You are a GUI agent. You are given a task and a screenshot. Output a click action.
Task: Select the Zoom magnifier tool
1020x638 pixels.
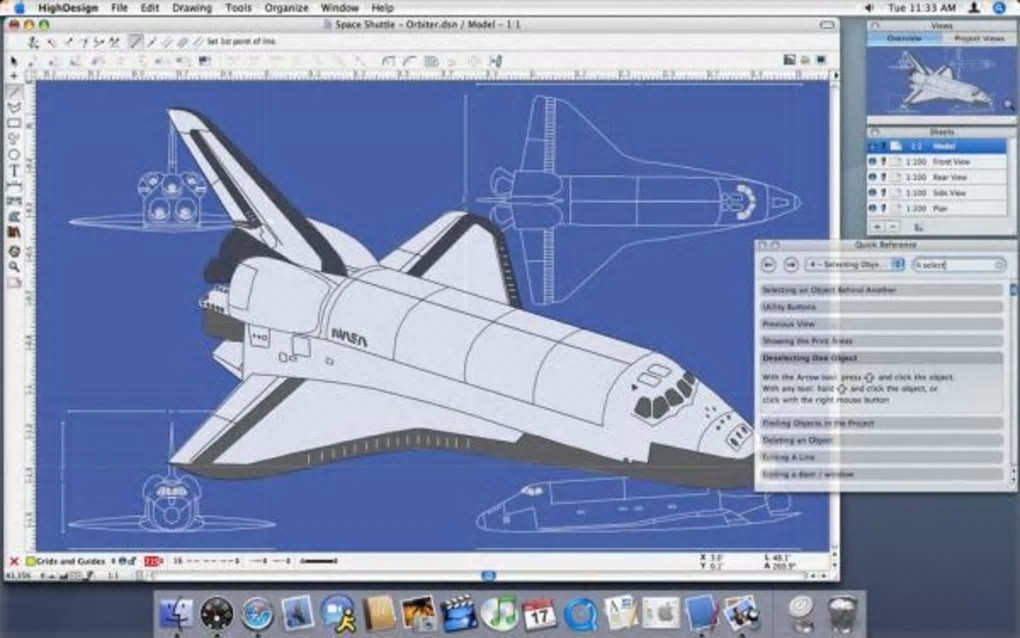pyautogui.click(x=14, y=267)
